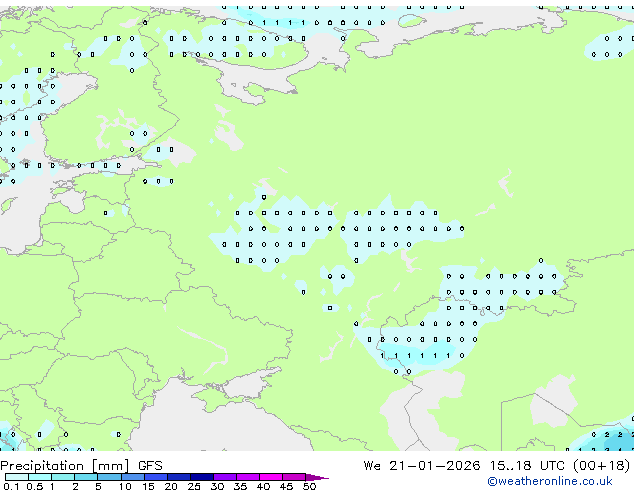This screenshot has height=490, width=634.
Task: Click the '10' legend value label
Action: pos(125,486)
